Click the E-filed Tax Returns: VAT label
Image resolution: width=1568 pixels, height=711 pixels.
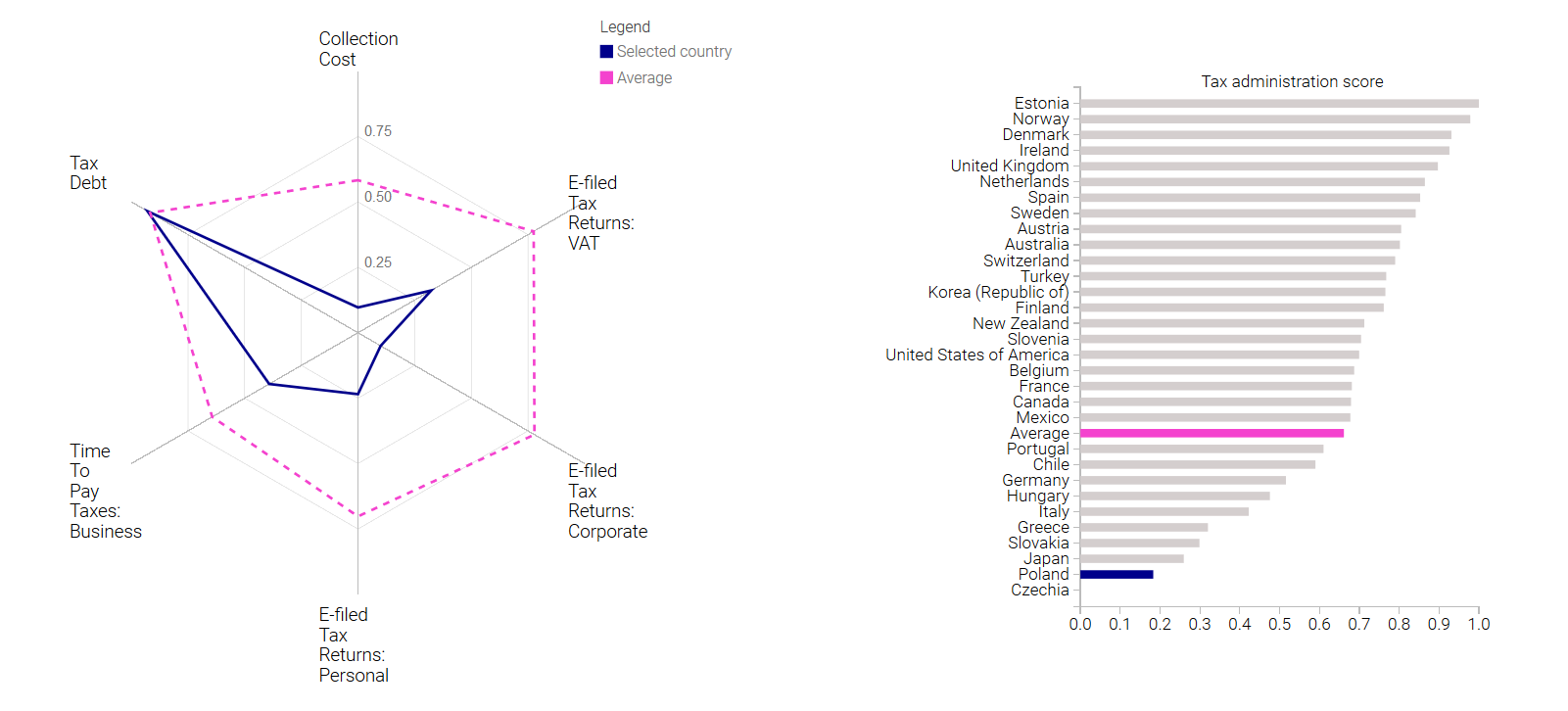(x=601, y=213)
